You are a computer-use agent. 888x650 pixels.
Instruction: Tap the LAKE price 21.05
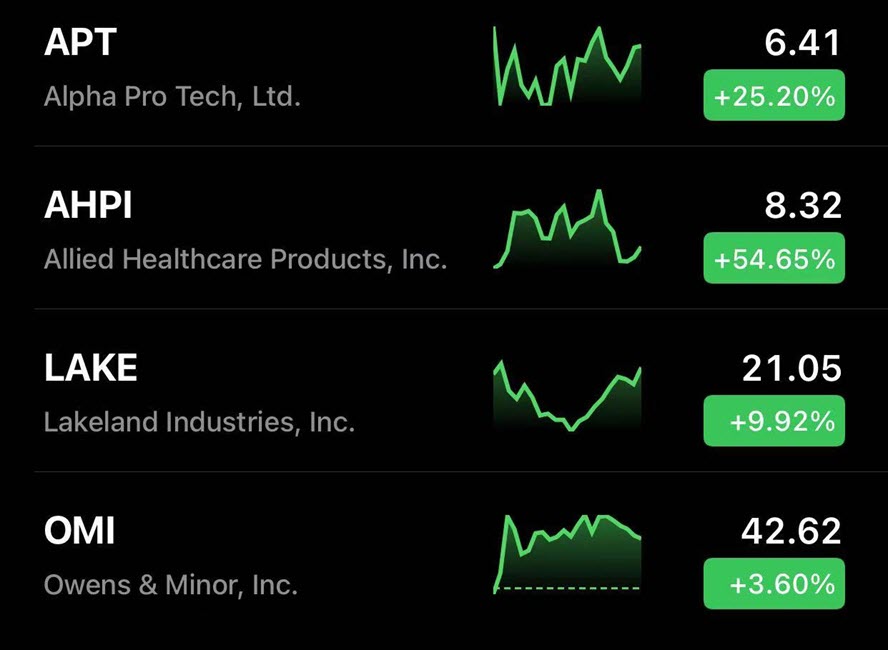[x=792, y=369]
